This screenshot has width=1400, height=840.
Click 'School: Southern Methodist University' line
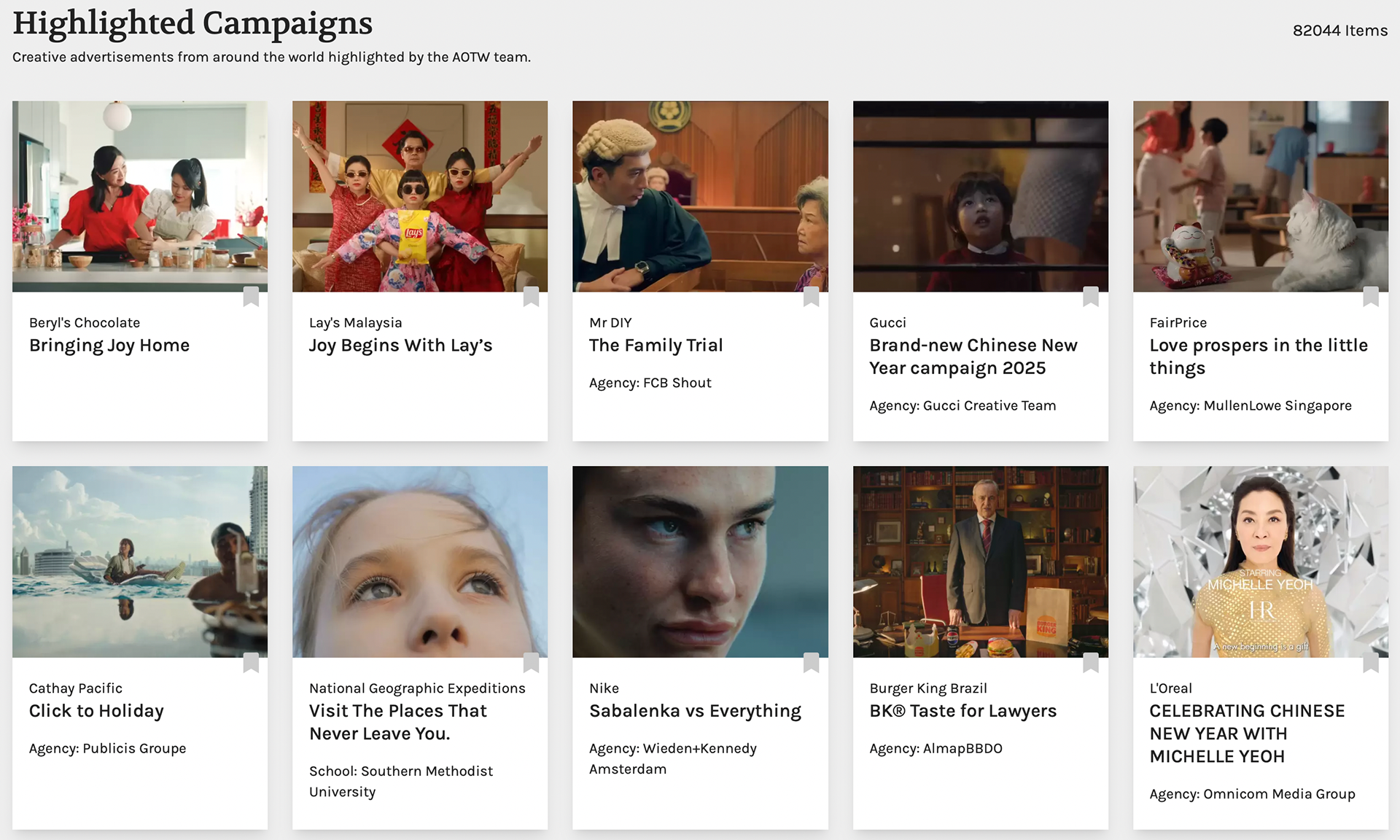(401, 781)
